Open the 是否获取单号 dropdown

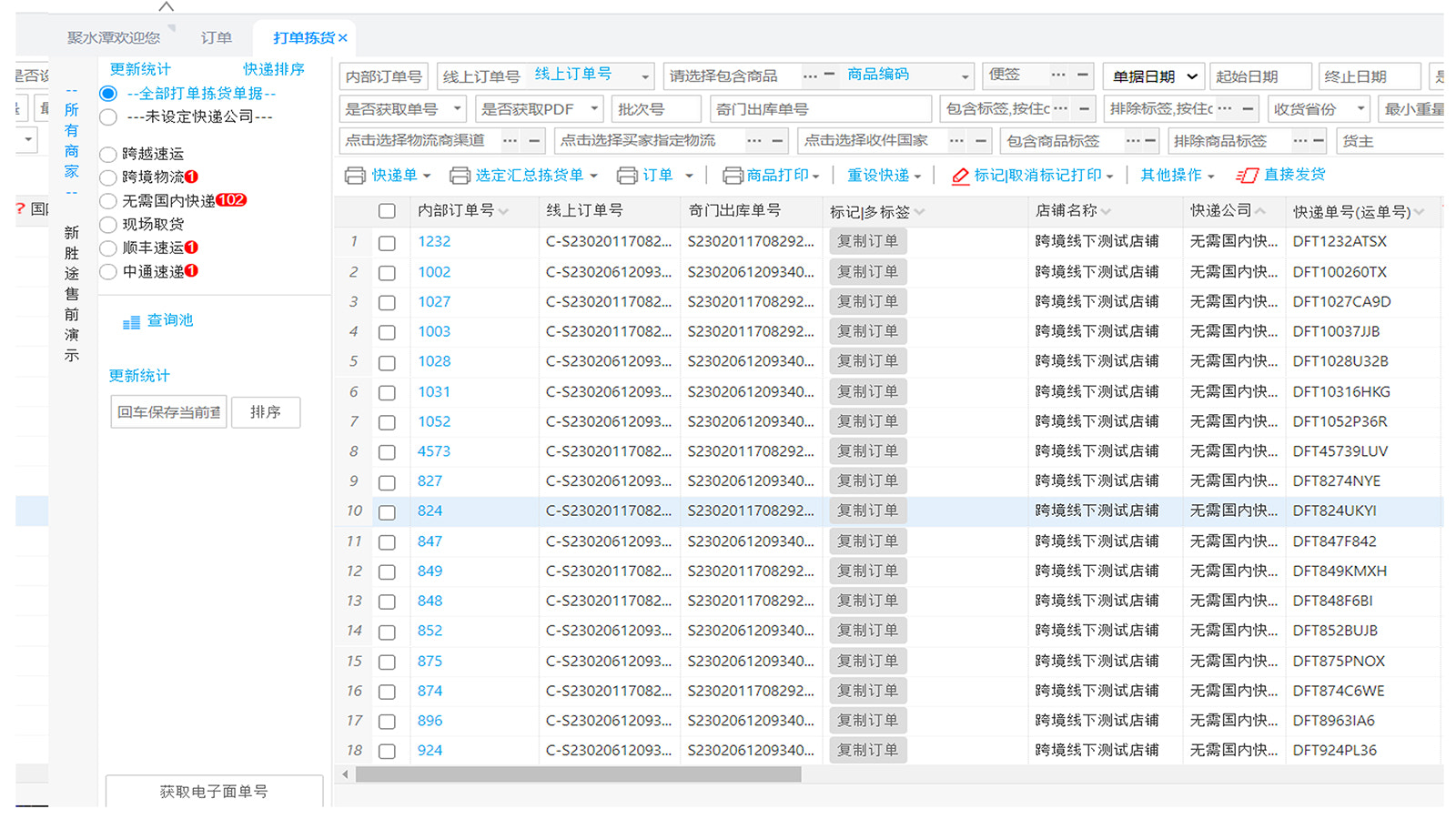[403, 109]
